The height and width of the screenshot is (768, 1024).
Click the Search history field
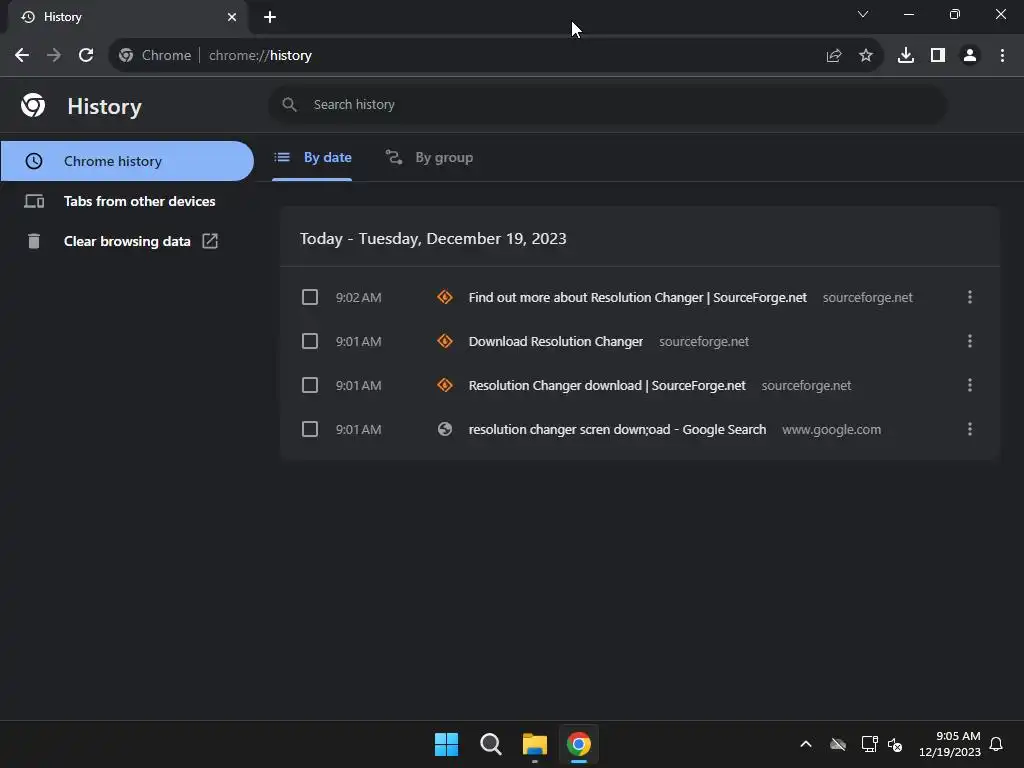607,104
